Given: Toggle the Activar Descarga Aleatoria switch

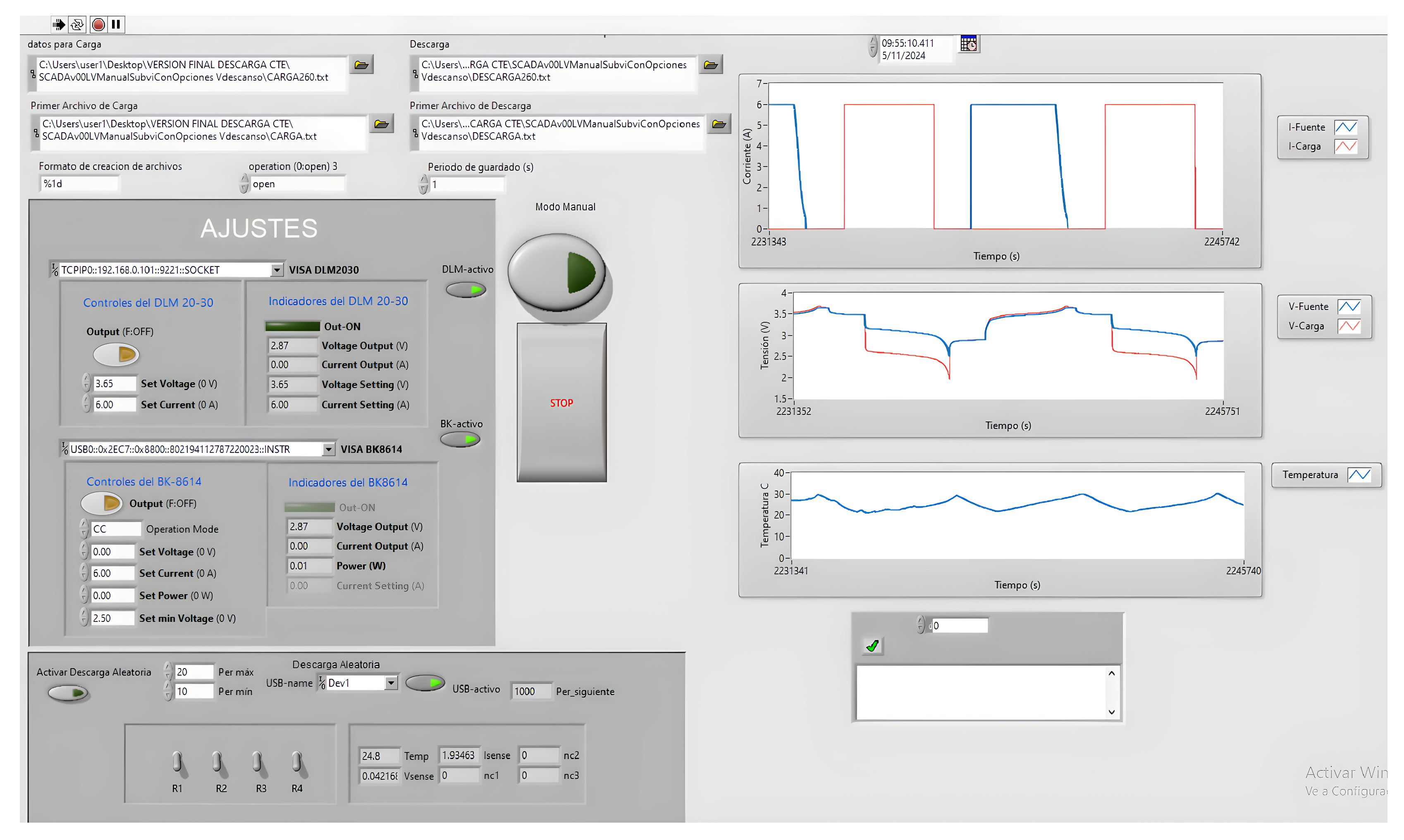Looking at the screenshot, I should tap(69, 693).
